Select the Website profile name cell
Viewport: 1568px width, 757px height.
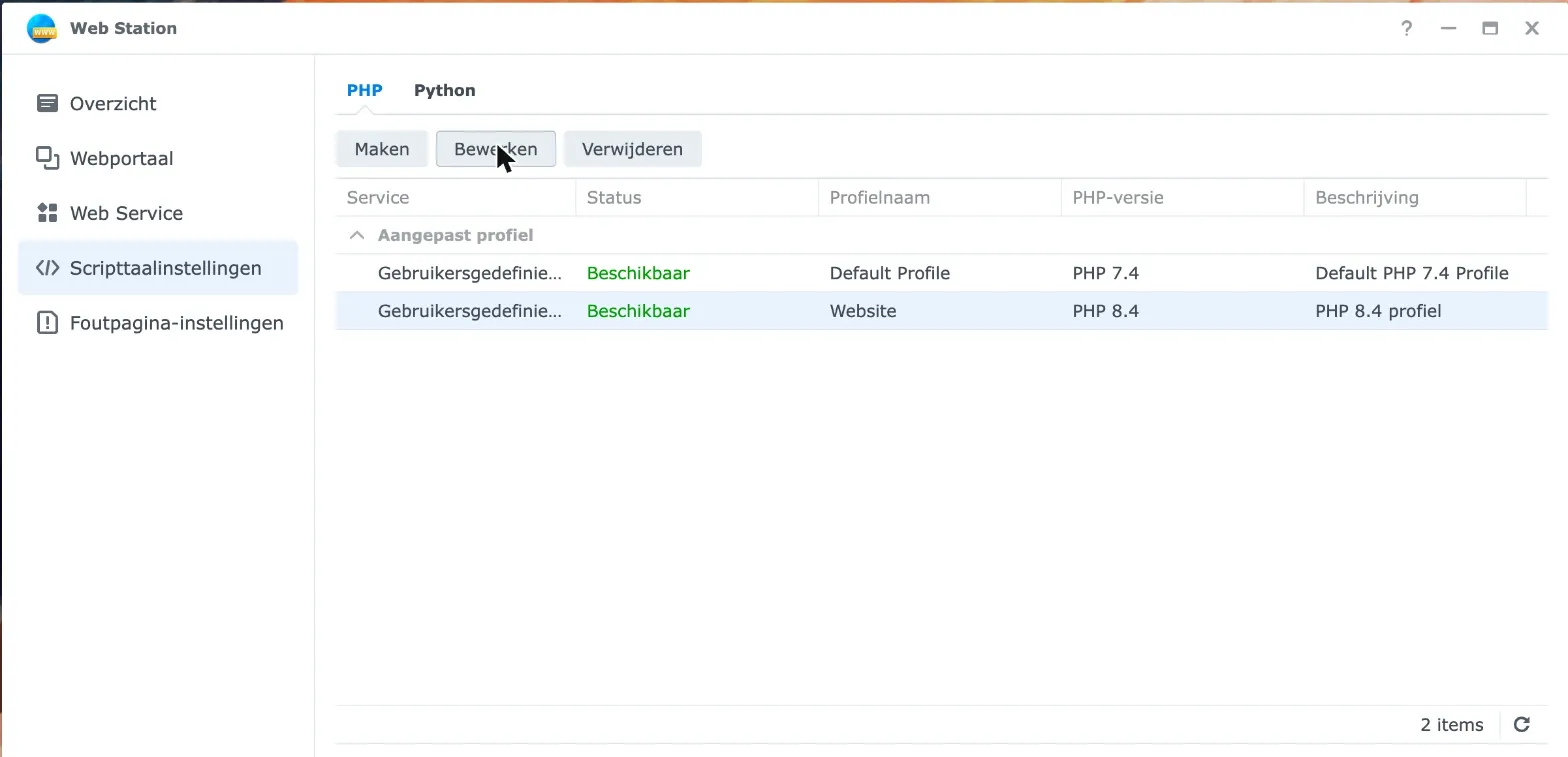coord(863,311)
